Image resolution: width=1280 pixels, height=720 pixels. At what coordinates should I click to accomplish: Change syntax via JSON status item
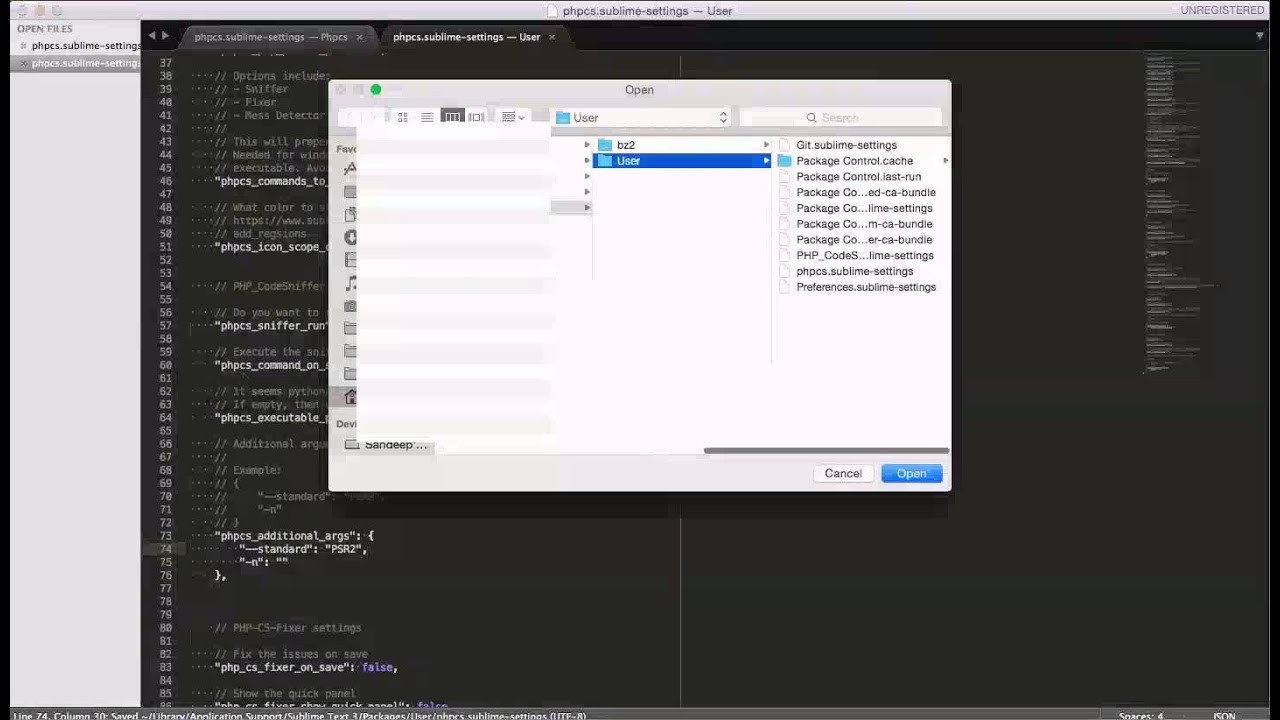pyautogui.click(x=1224, y=715)
